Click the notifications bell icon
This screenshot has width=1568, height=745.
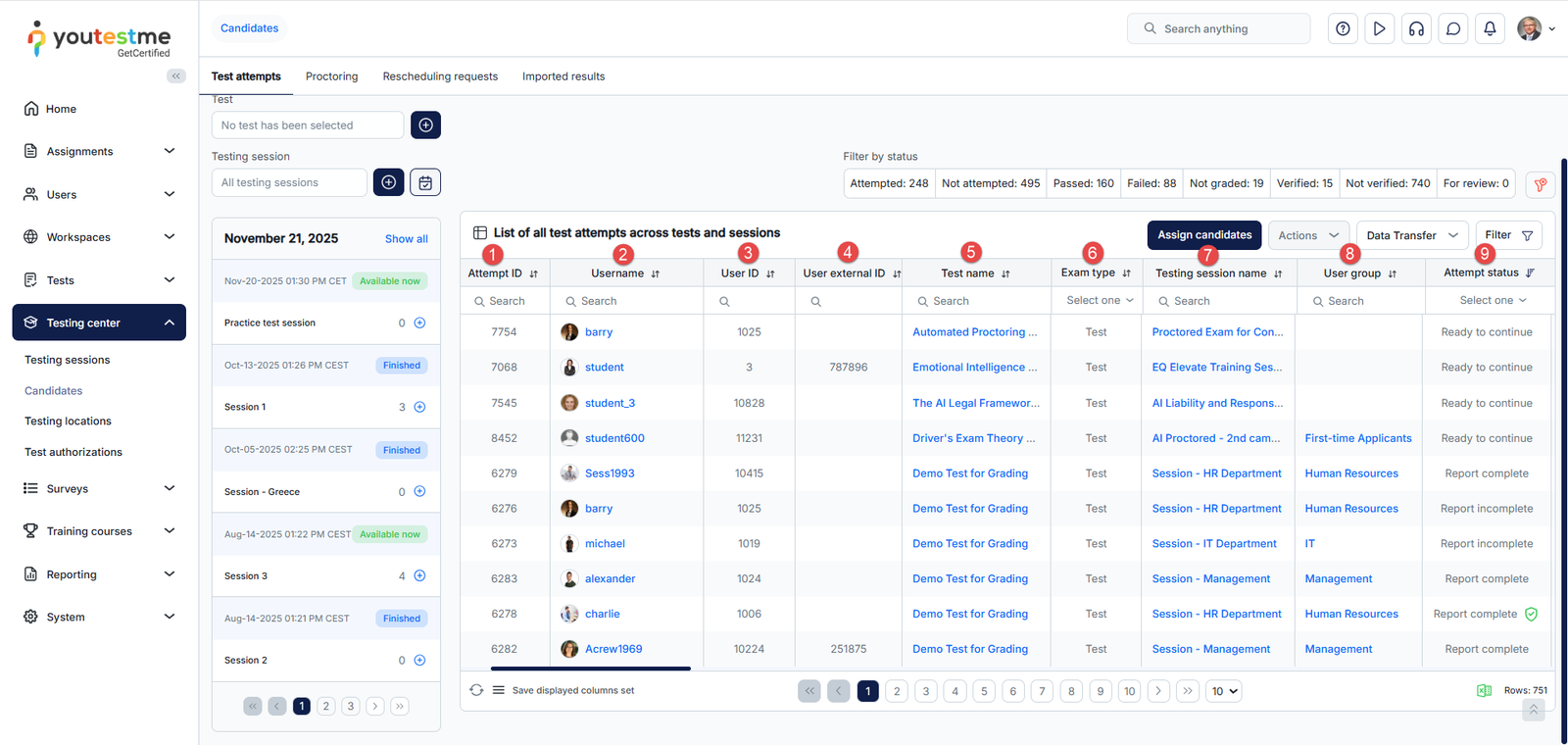point(1490,28)
